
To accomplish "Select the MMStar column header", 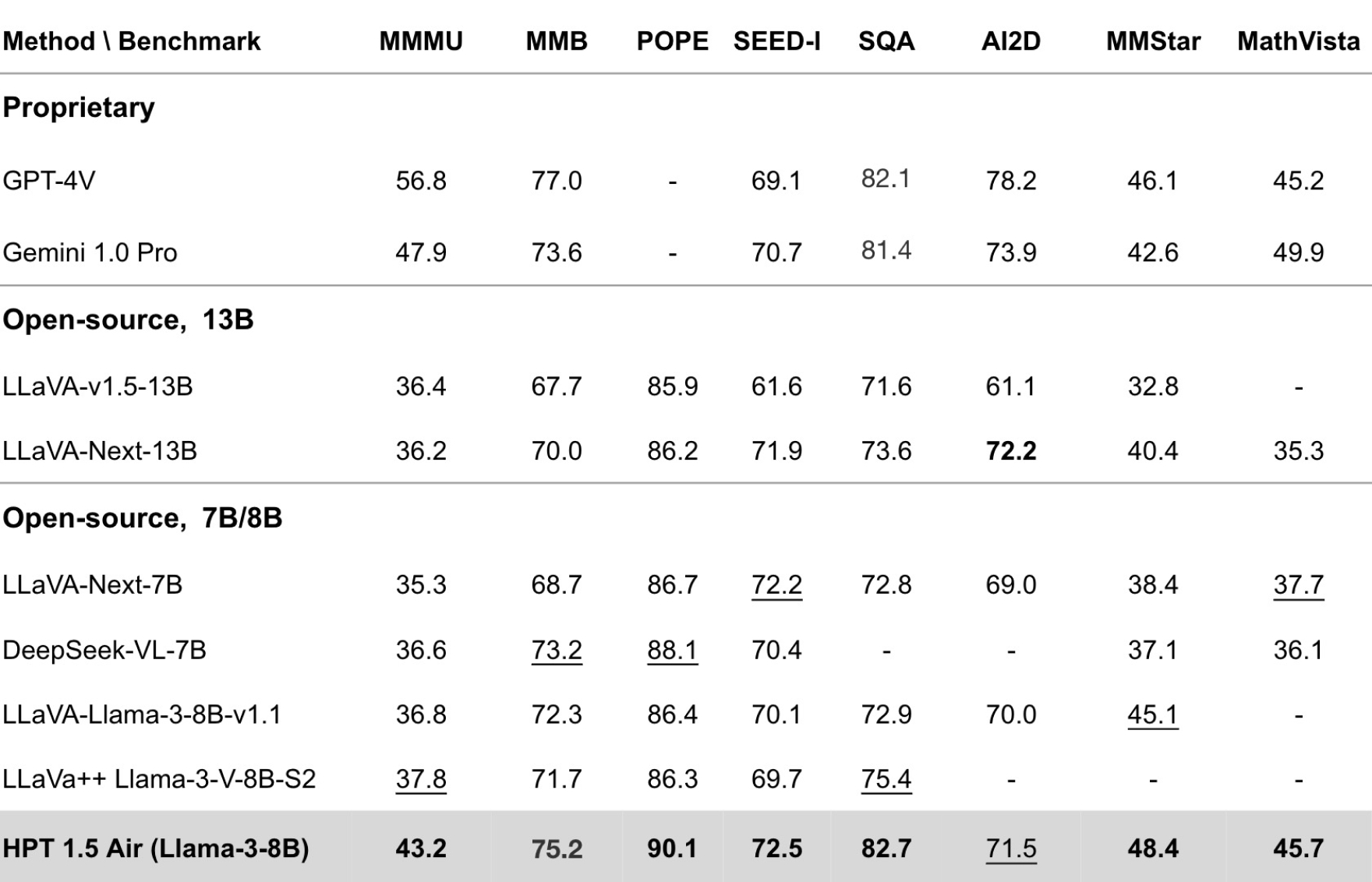I will (x=1153, y=41).
